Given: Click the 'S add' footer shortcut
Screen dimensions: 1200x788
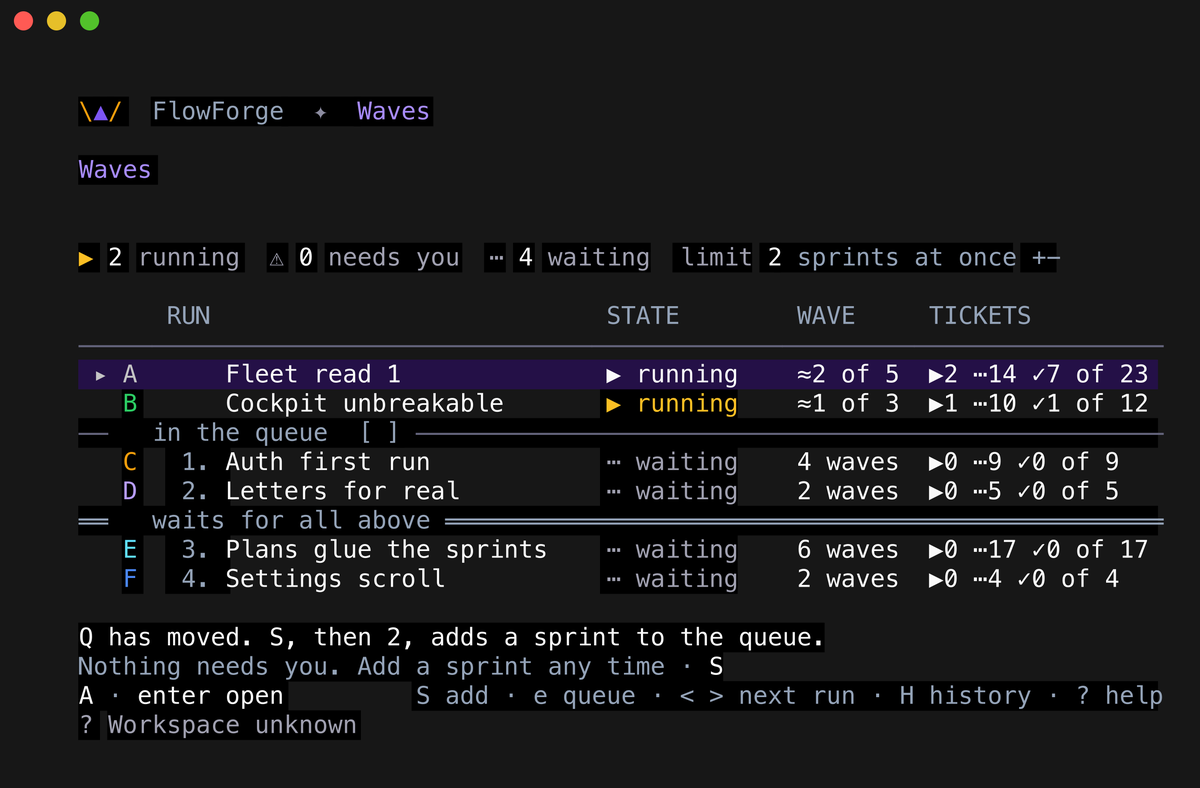Looking at the screenshot, I should click(452, 695).
